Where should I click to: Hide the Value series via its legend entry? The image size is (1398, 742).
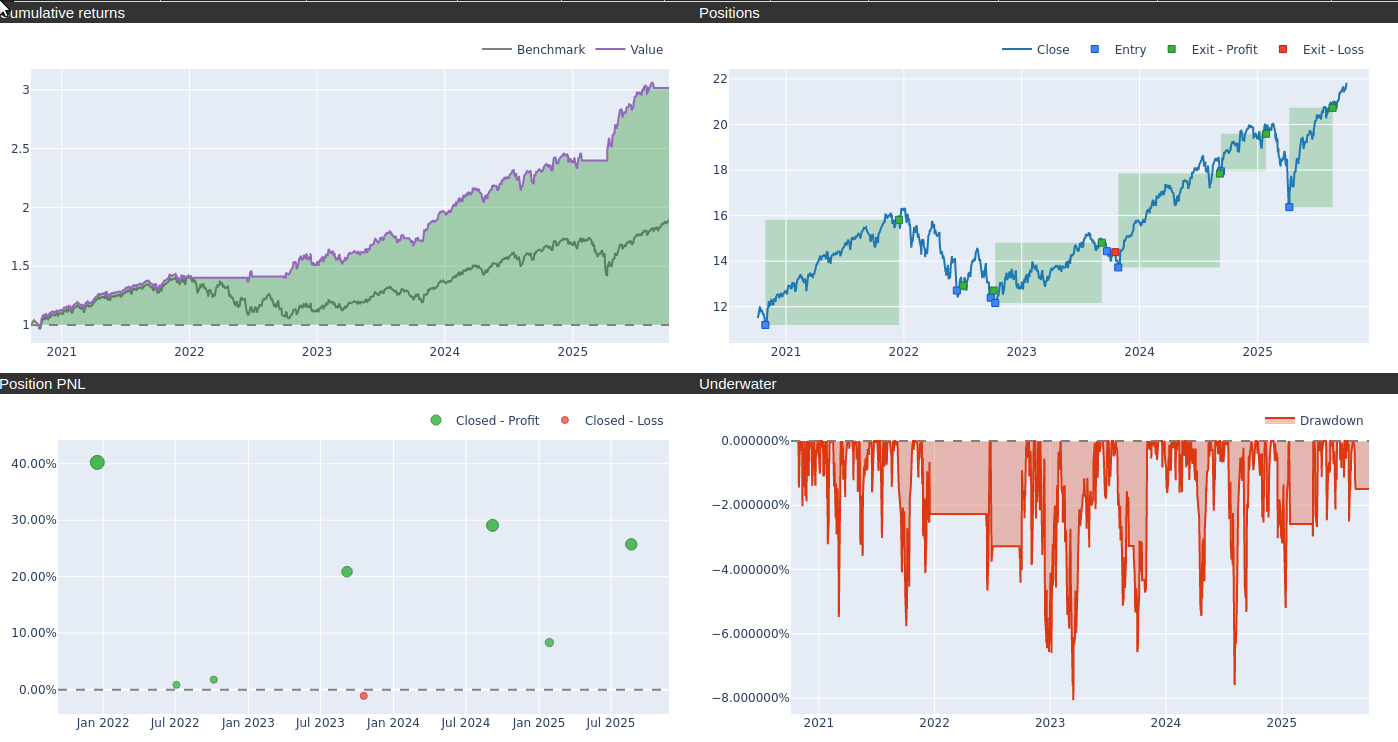(630, 50)
